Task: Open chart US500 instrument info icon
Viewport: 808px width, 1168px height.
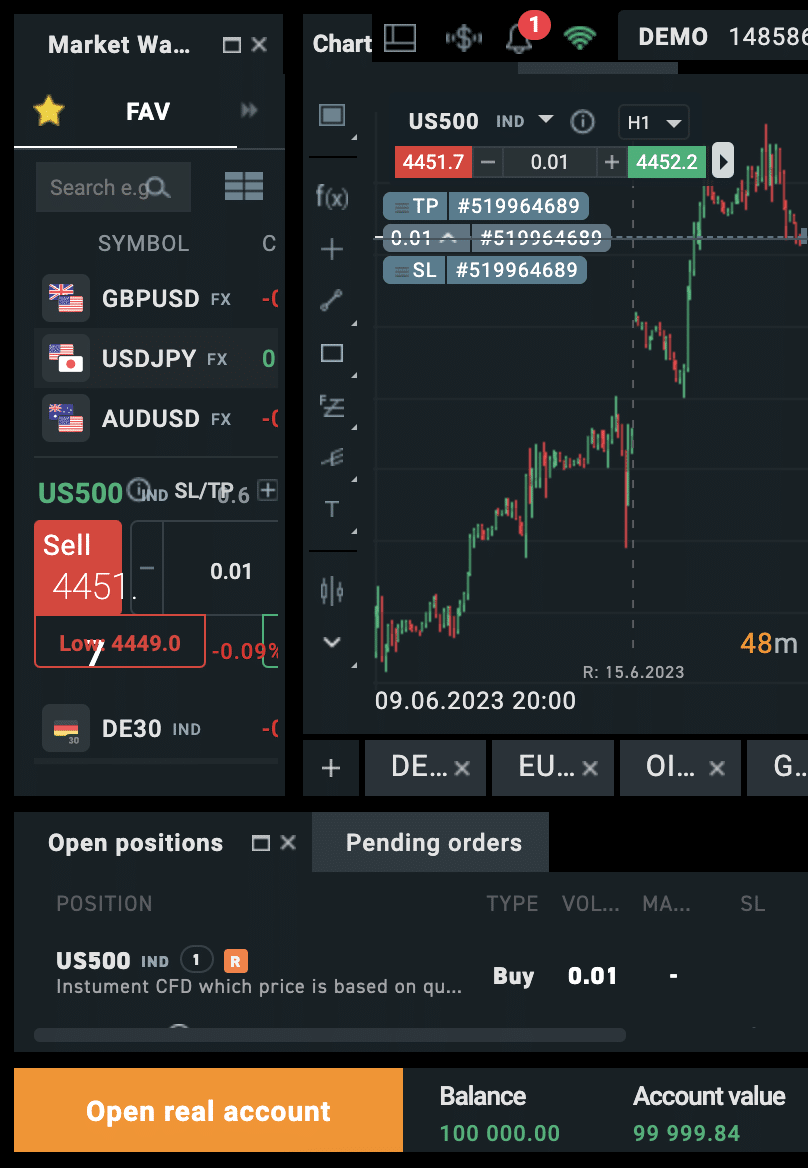Action: tap(582, 121)
